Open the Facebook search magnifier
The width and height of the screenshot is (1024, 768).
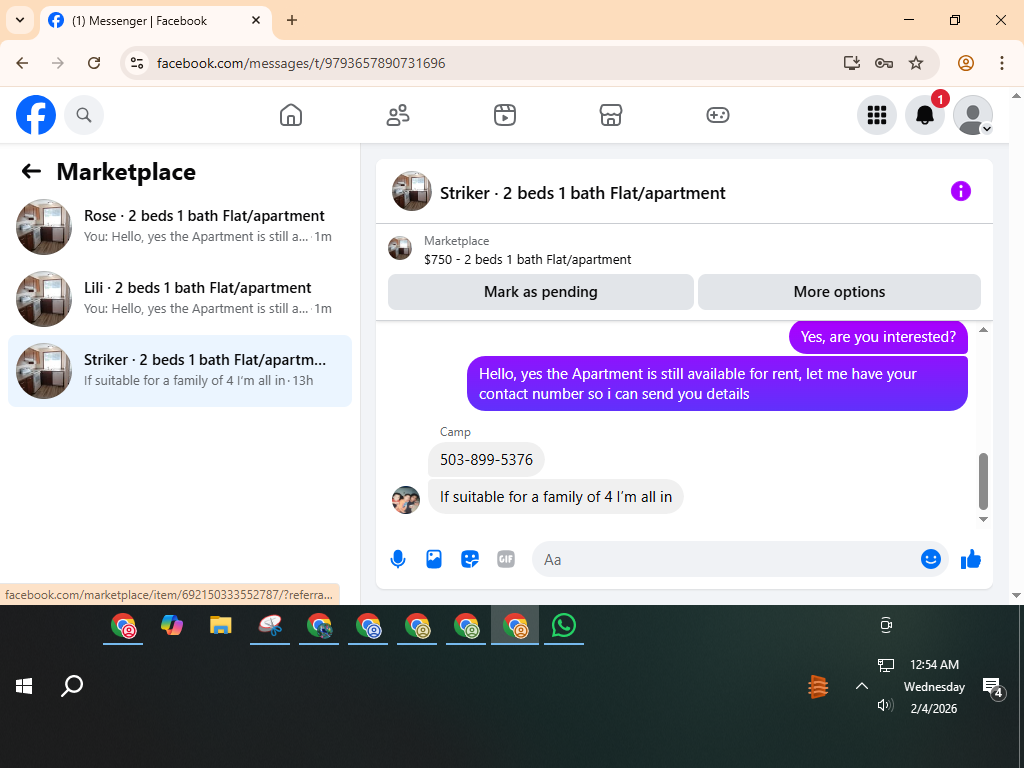coord(84,115)
